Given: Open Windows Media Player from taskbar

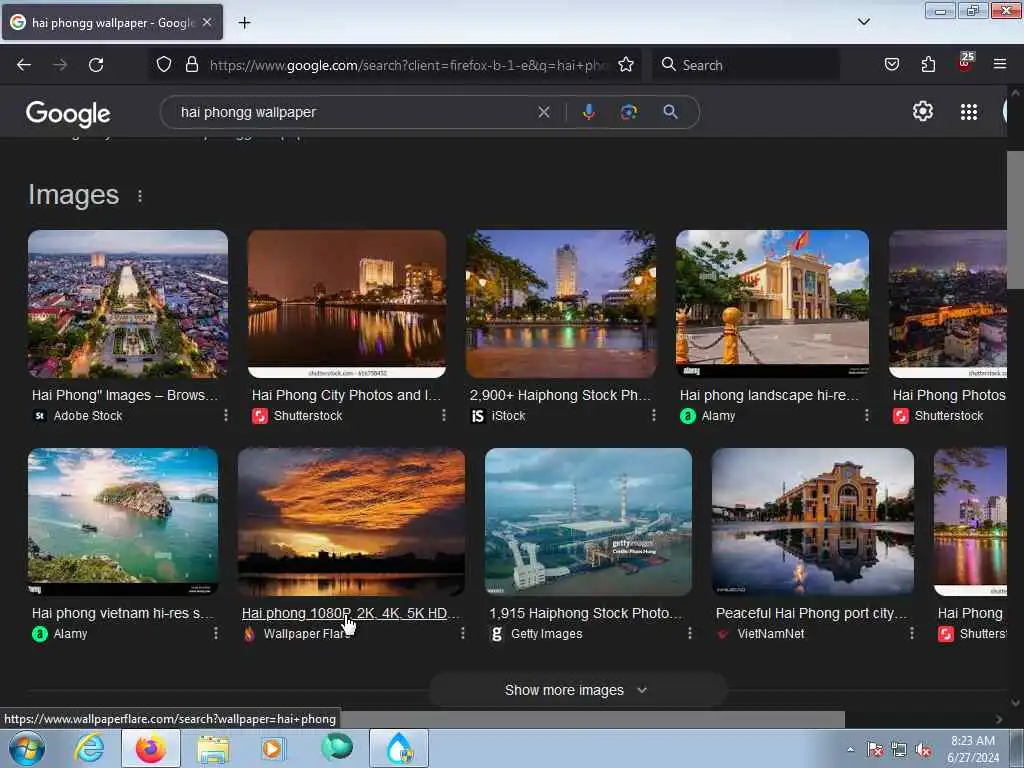Looking at the screenshot, I should click(272, 748).
